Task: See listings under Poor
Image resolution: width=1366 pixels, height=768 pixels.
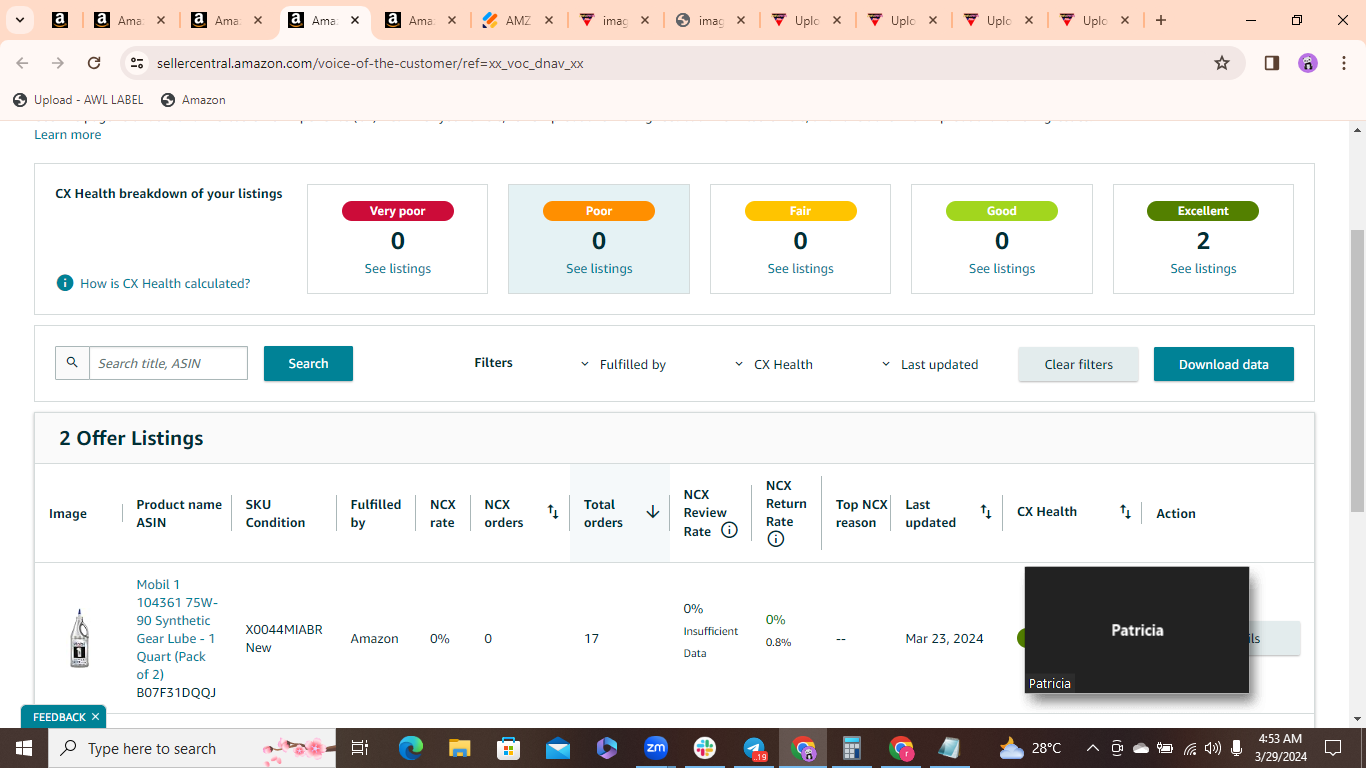Action: click(599, 269)
